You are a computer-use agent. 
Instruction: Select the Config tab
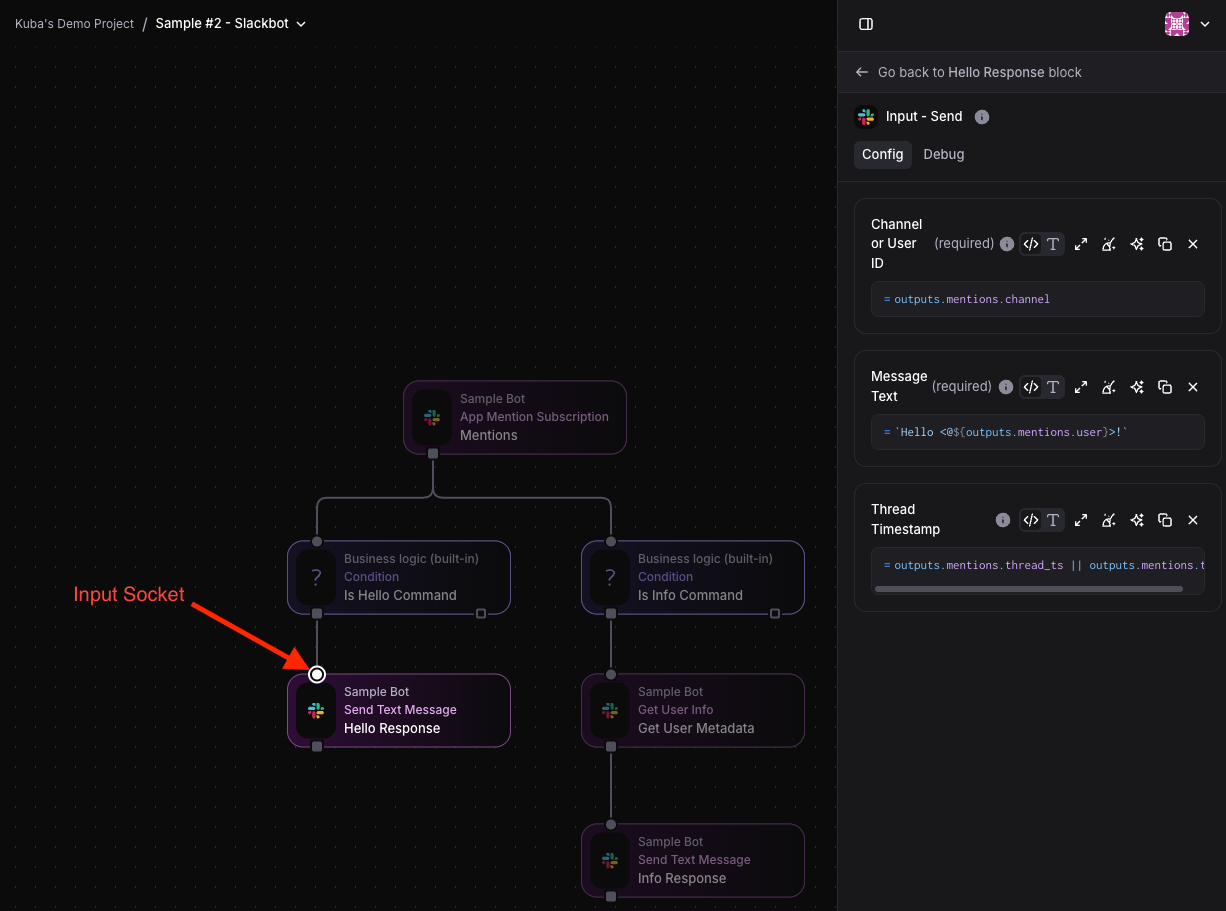882,154
